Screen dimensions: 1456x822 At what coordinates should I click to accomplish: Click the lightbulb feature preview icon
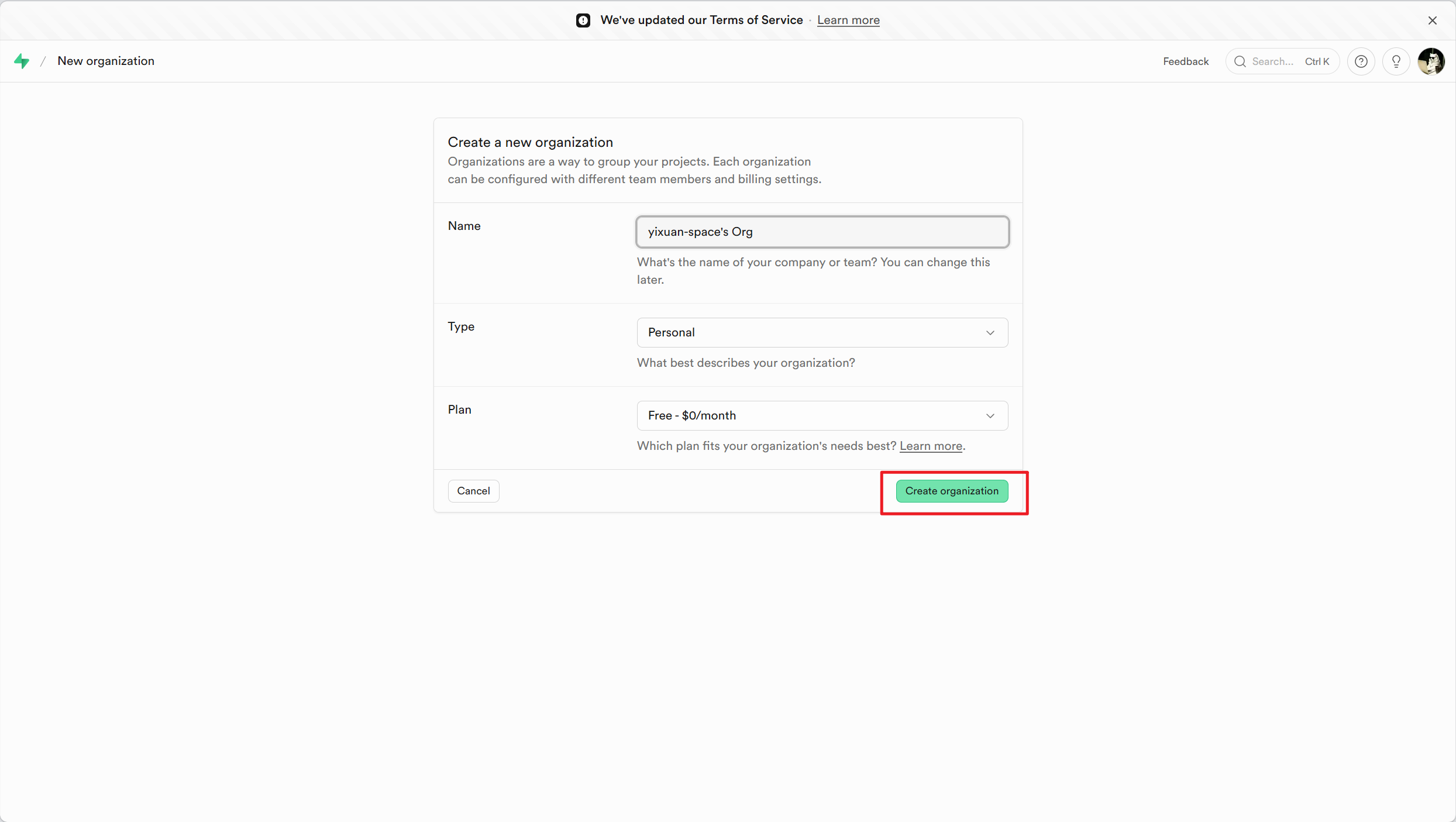tap(1396, 61)
